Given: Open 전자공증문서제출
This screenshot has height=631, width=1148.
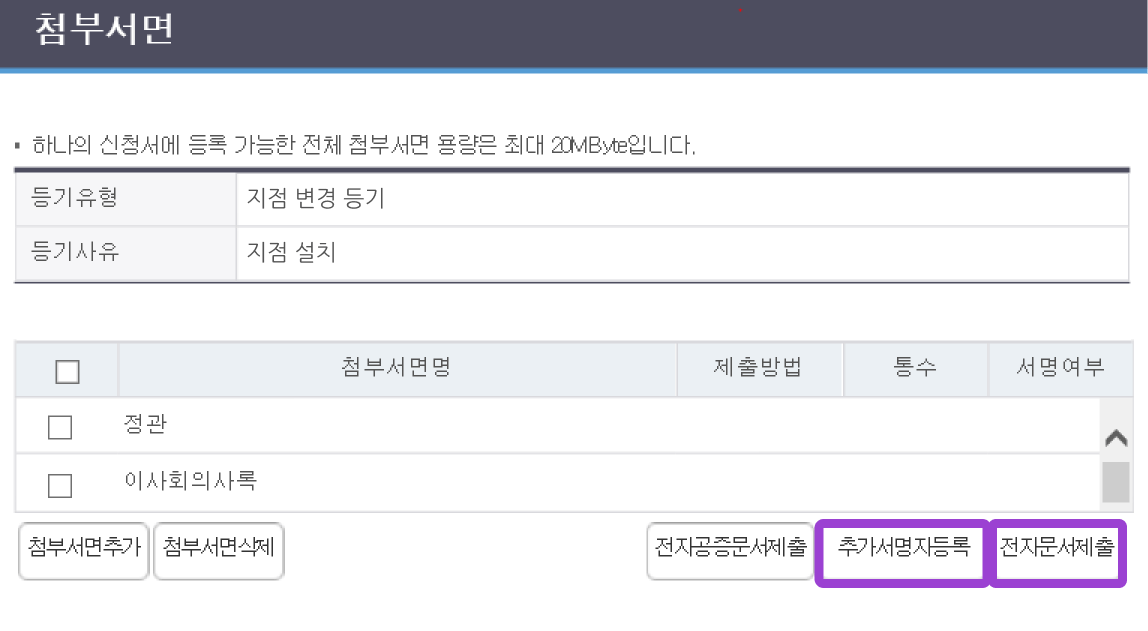Looking at the screenshot, I should (x=730, y=550).
